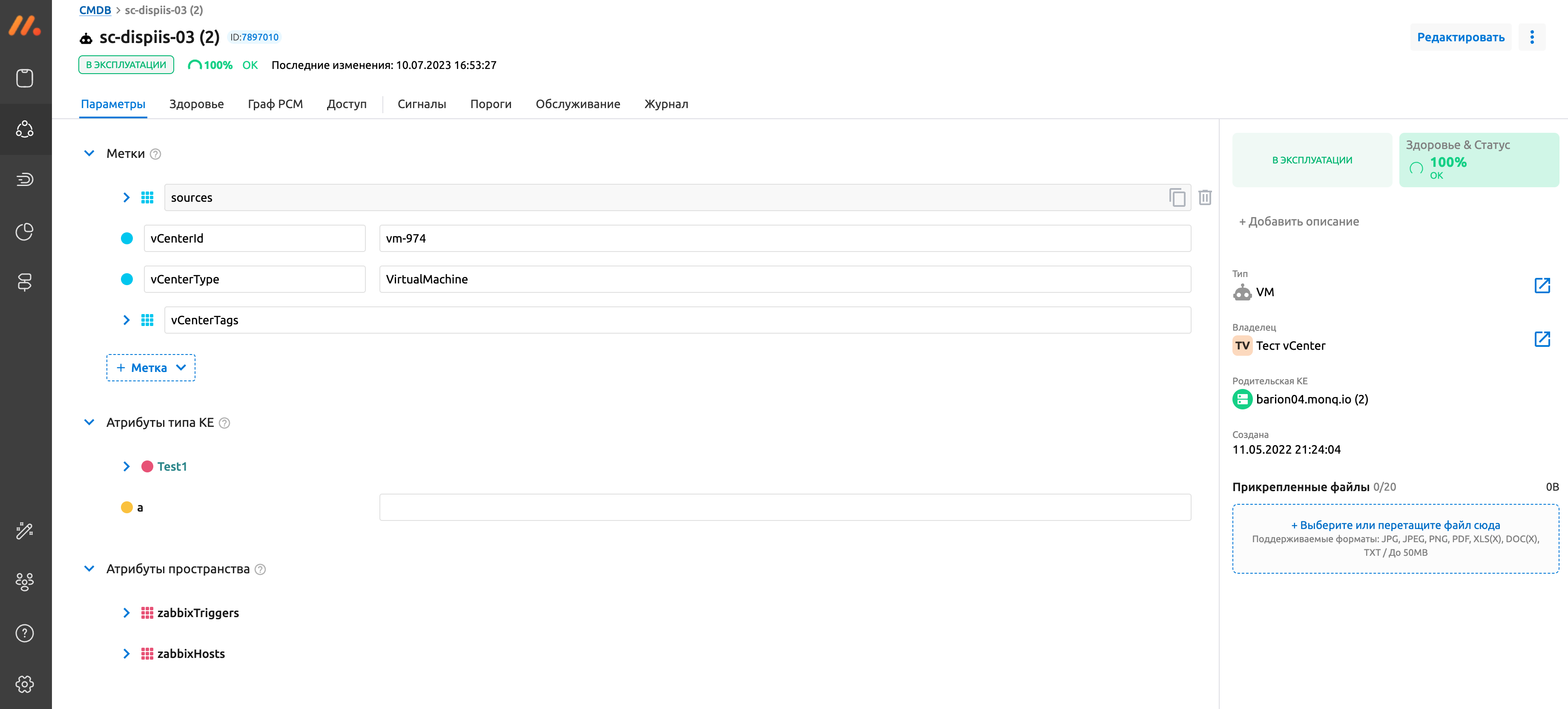The height and width of the screenshot is (709, 1568).
Task: Click the Здоровье & Статус 100% card
Action: [1479, 160]
